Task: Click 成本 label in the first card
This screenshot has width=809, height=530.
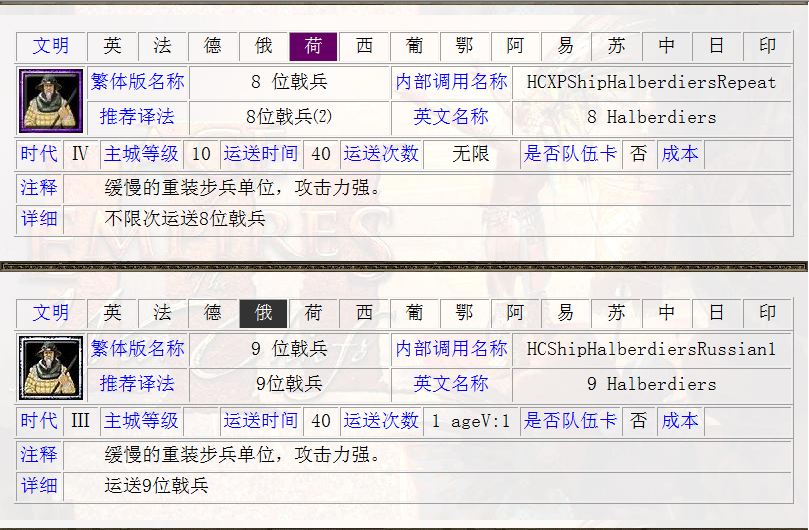Action: tap(680, 154)
